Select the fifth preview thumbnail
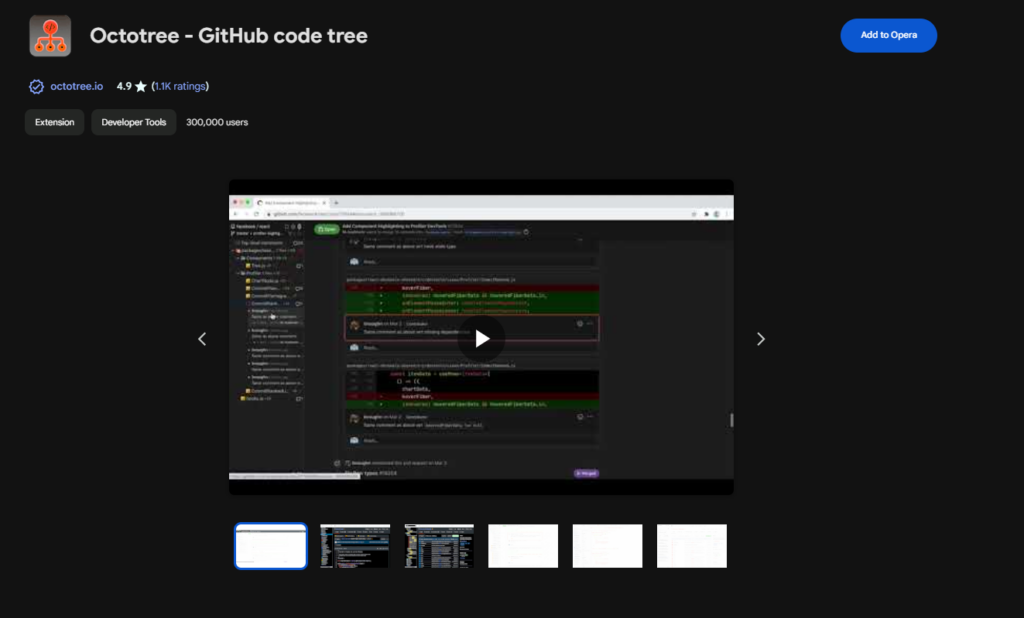1024x618 pixels. [x=607, y=546]
